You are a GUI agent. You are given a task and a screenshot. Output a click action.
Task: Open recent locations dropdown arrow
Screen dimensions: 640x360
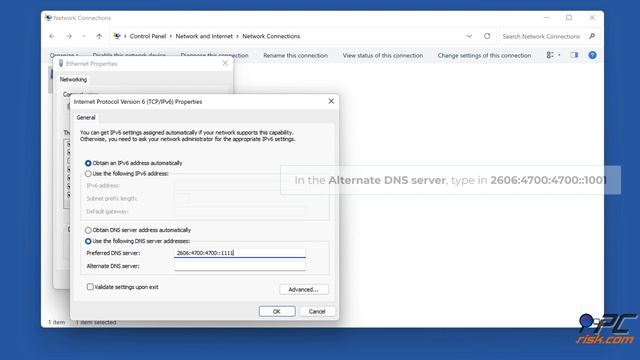(84, 36)
